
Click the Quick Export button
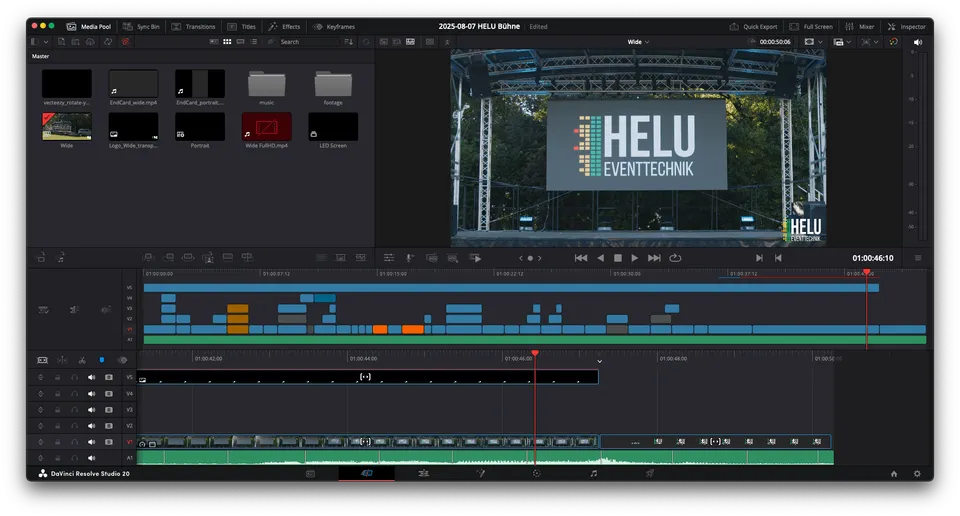(x=753, y=26)
